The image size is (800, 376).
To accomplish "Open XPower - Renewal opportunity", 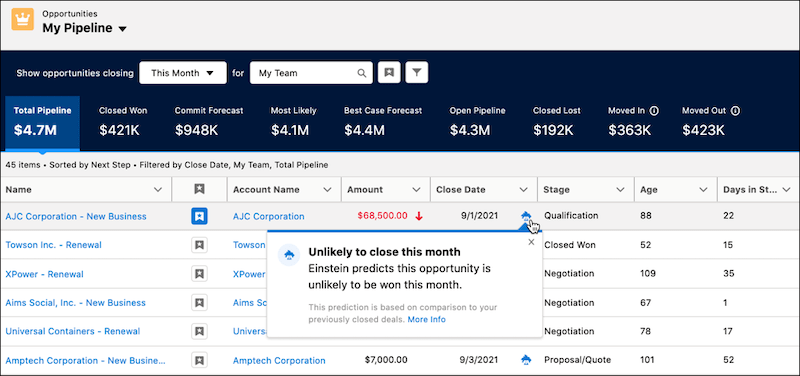I will [x=44, y=274].
